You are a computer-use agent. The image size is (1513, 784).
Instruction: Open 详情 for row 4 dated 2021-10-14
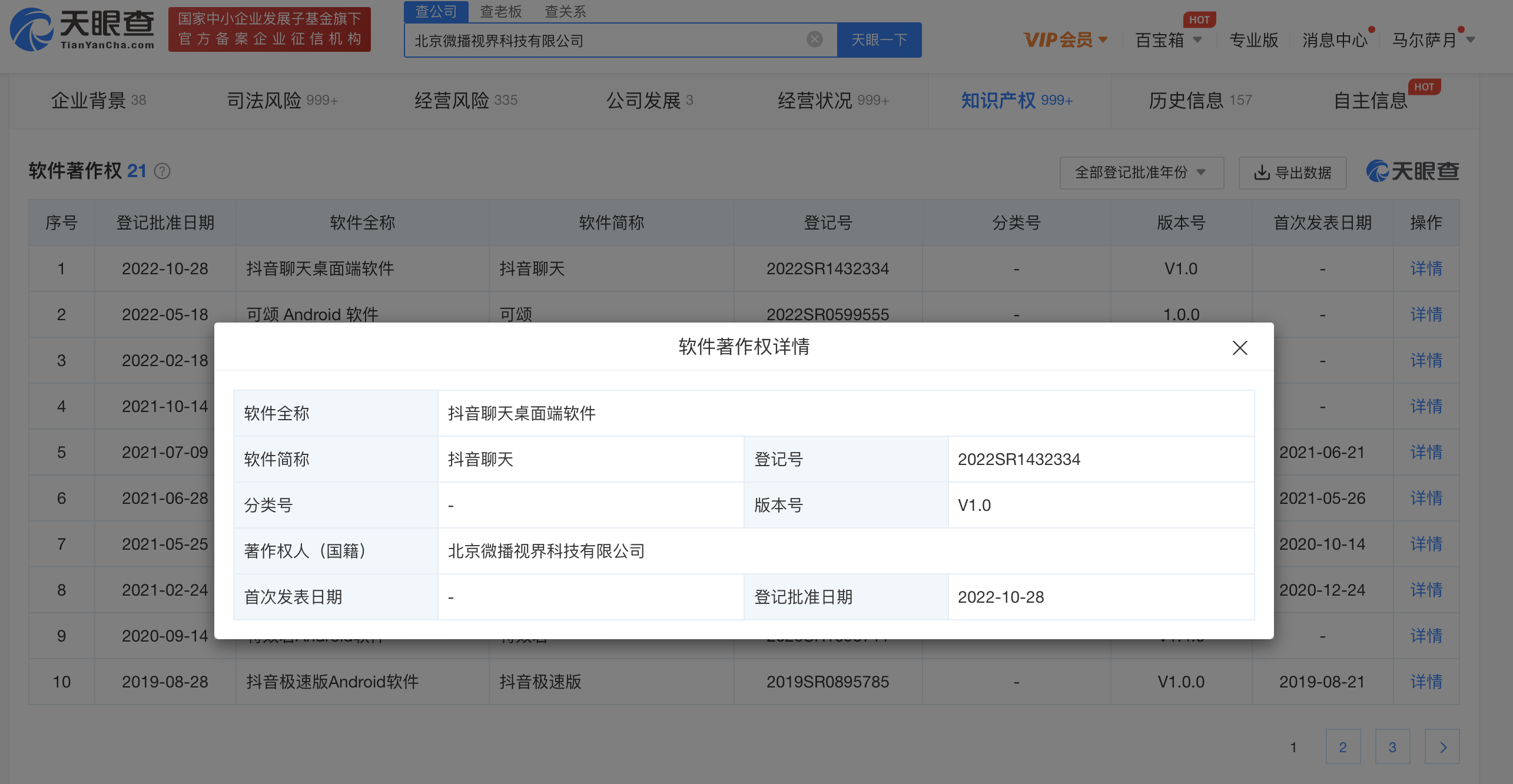click(1426, 407)
